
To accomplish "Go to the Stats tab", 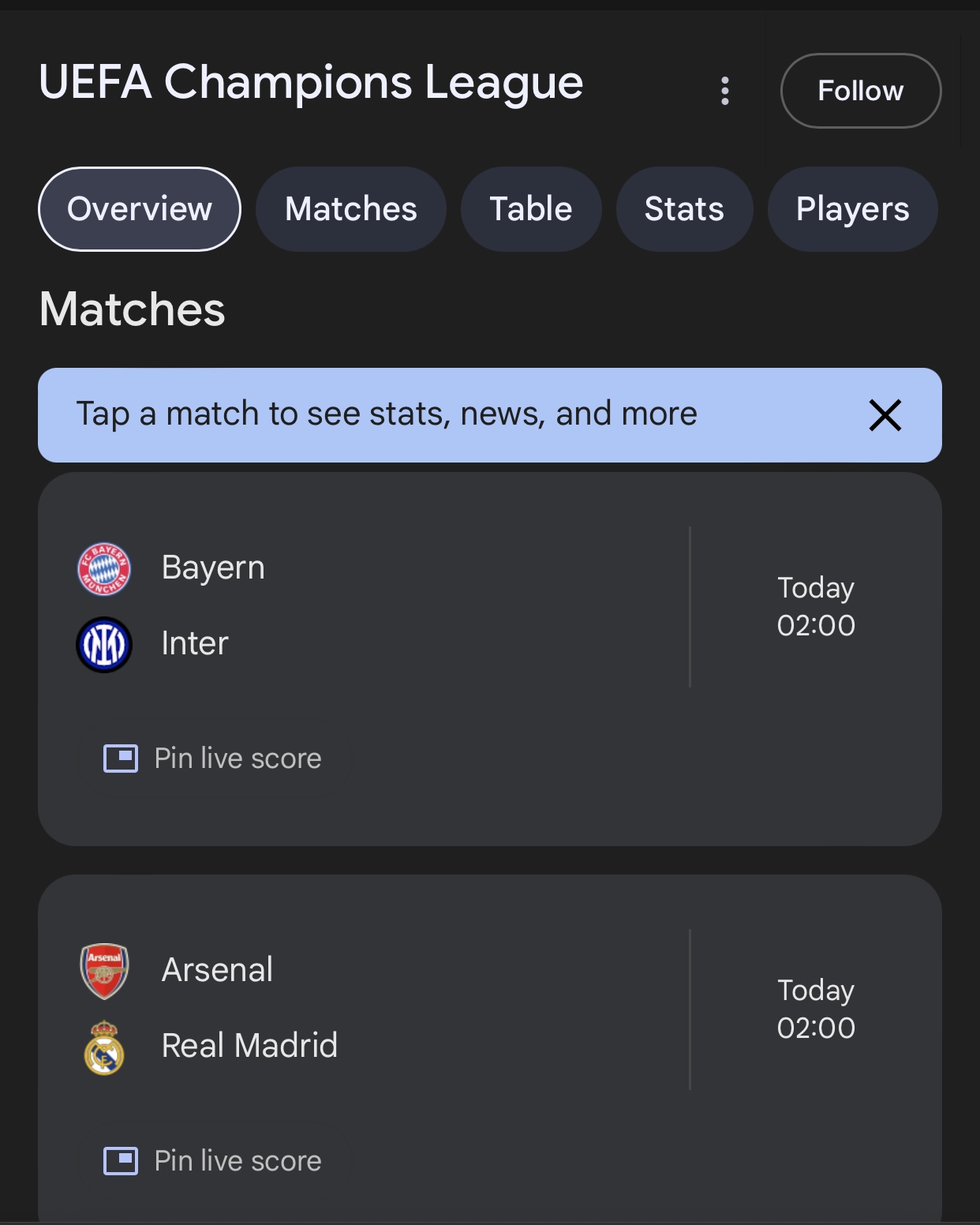I will point(684,209).
